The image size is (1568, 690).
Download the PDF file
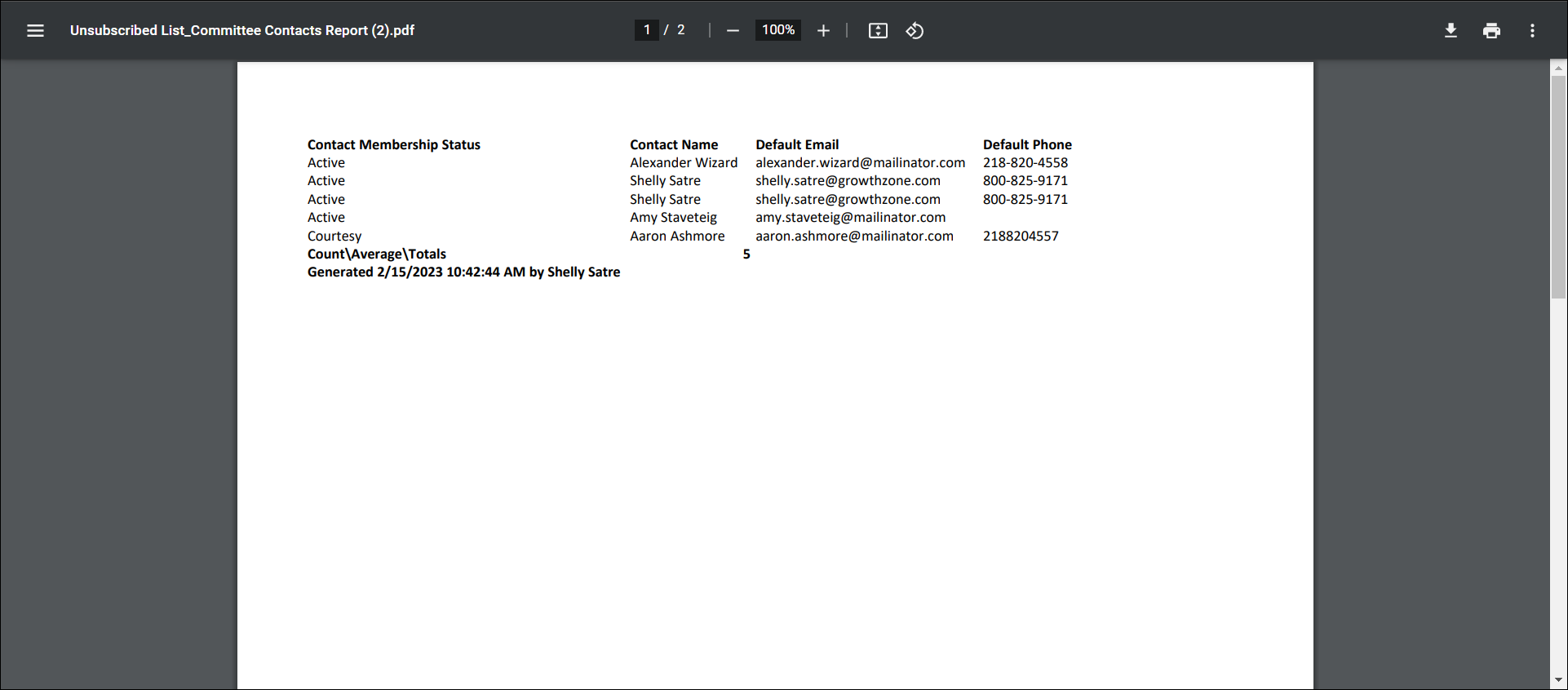[x=1451, y=30]
